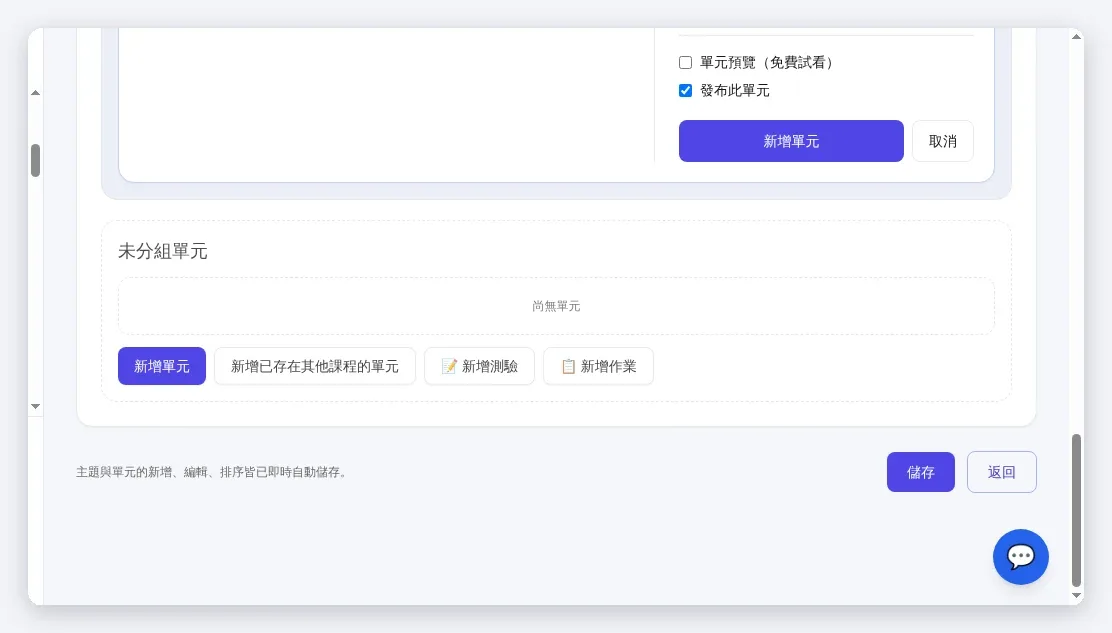Click the 取消 button
The image size is (1112, 633).
click(943, 141)
